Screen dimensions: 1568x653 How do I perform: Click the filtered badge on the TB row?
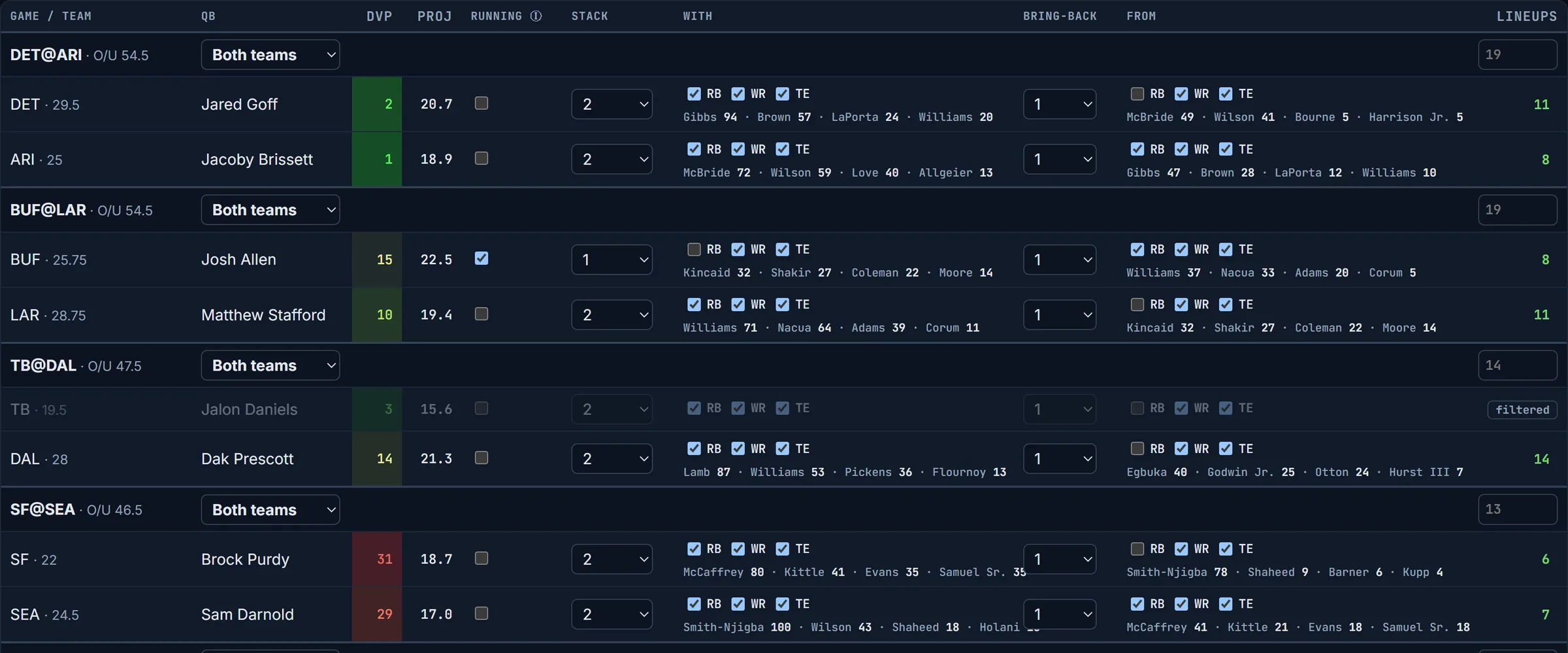click(1522, 410)
